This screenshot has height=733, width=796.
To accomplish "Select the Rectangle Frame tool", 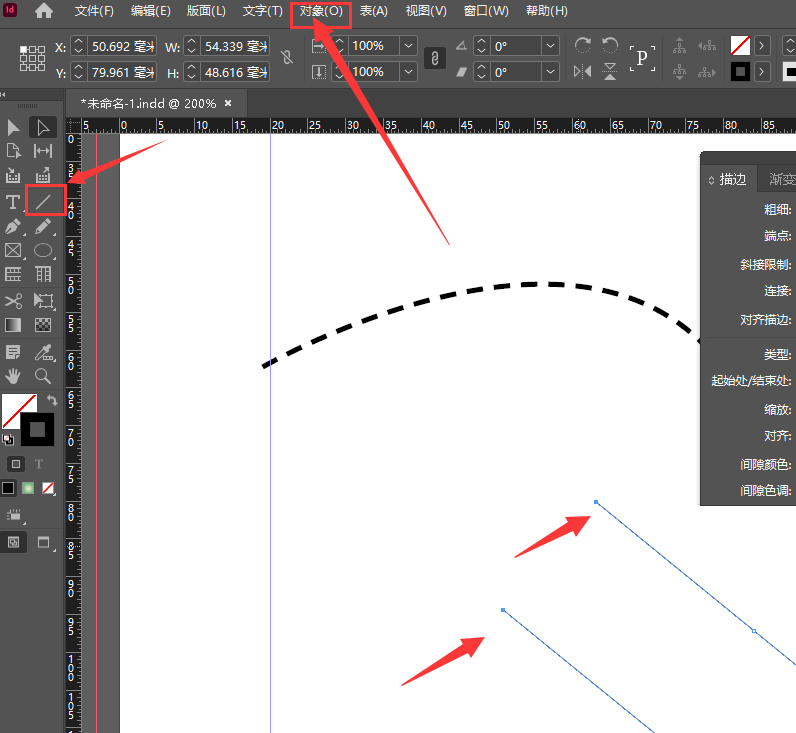I will tap(13, 251).
